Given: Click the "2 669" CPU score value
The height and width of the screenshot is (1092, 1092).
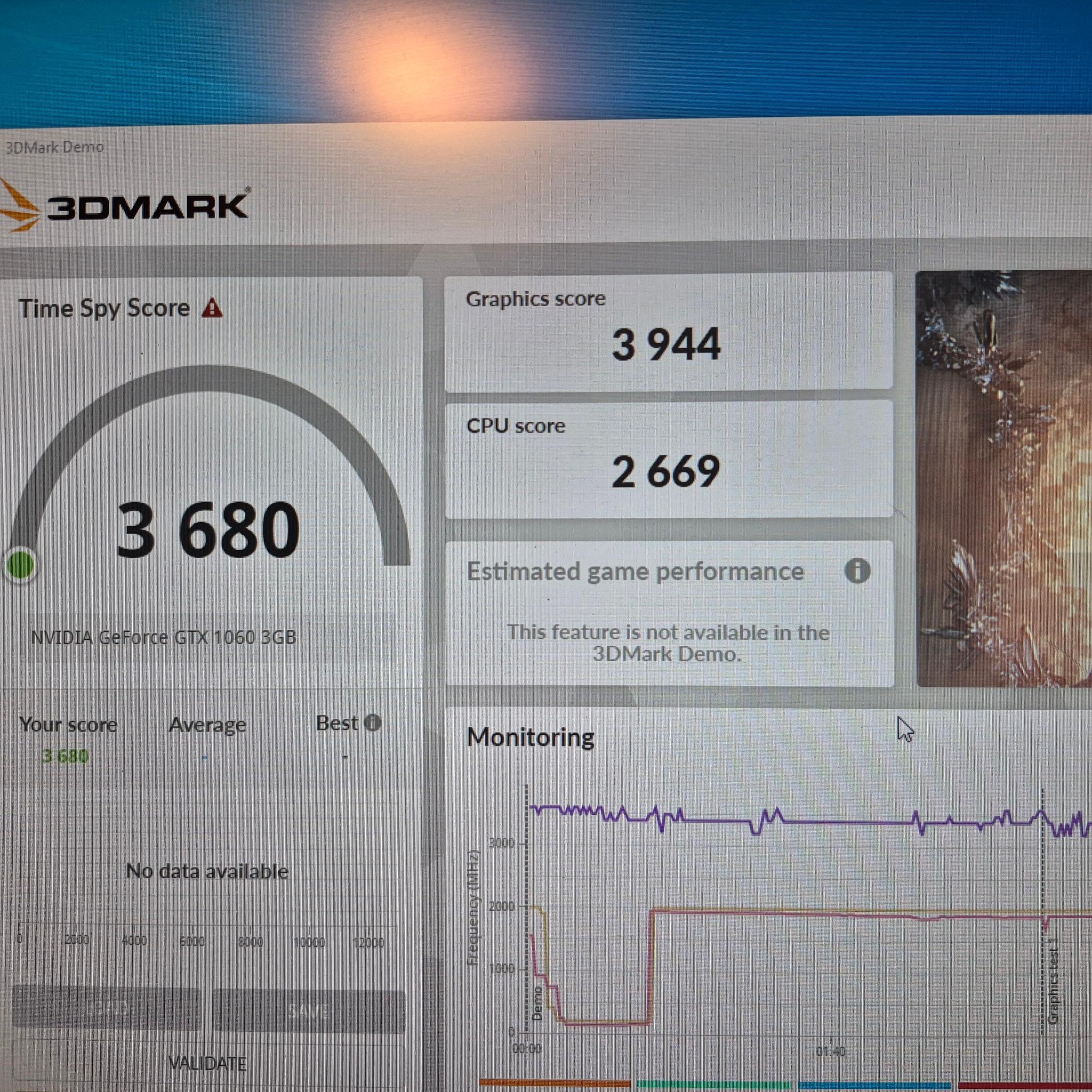Looking at the screenshot, I should click(x=666, y=471).
